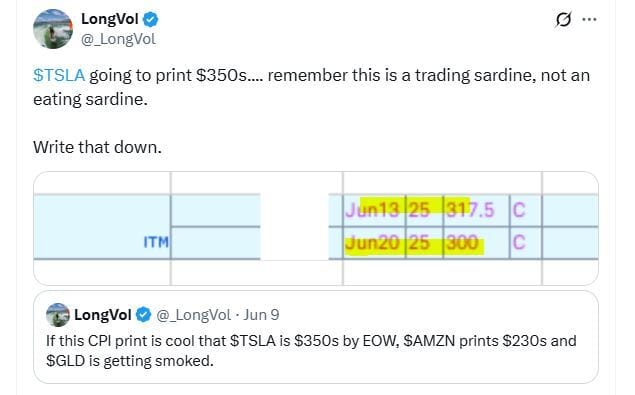Open the quoted tweet's Jun 9 timestamp

coord(261,315)
